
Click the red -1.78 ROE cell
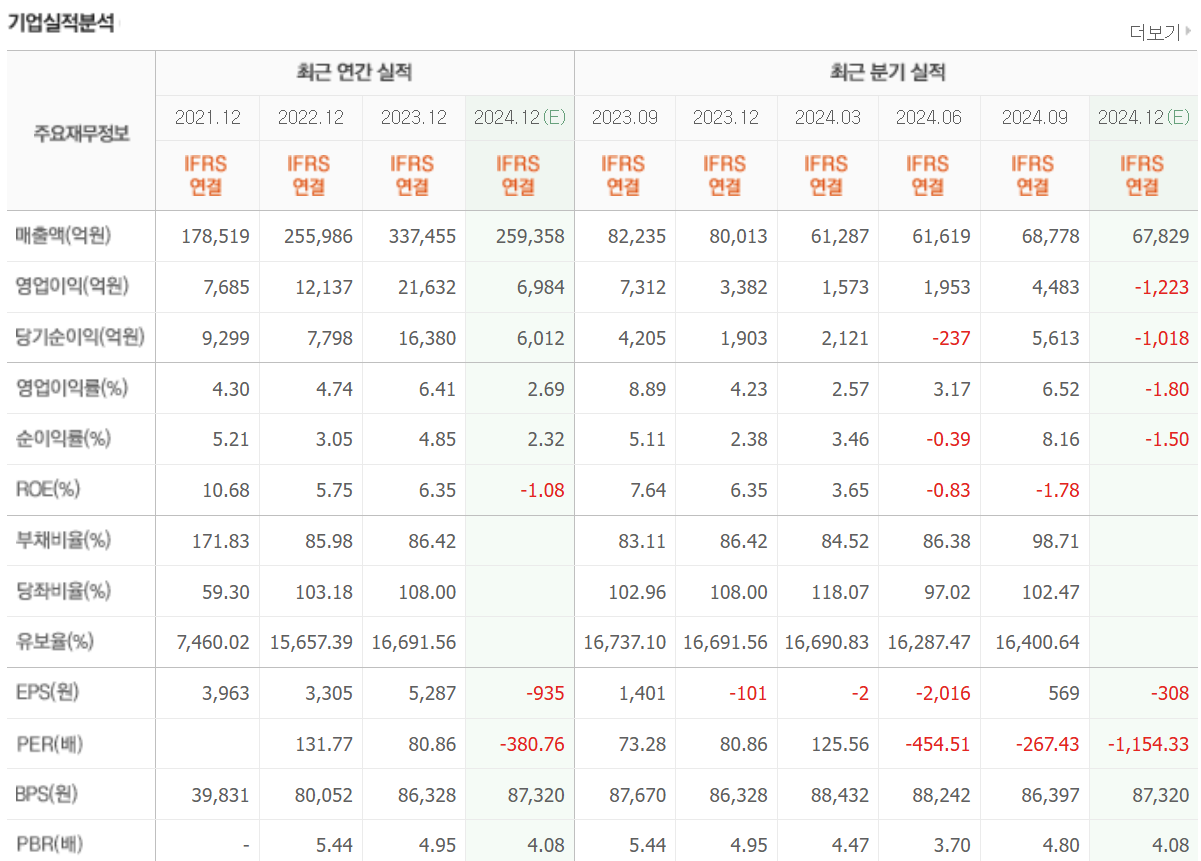[x=1056, y=491]
